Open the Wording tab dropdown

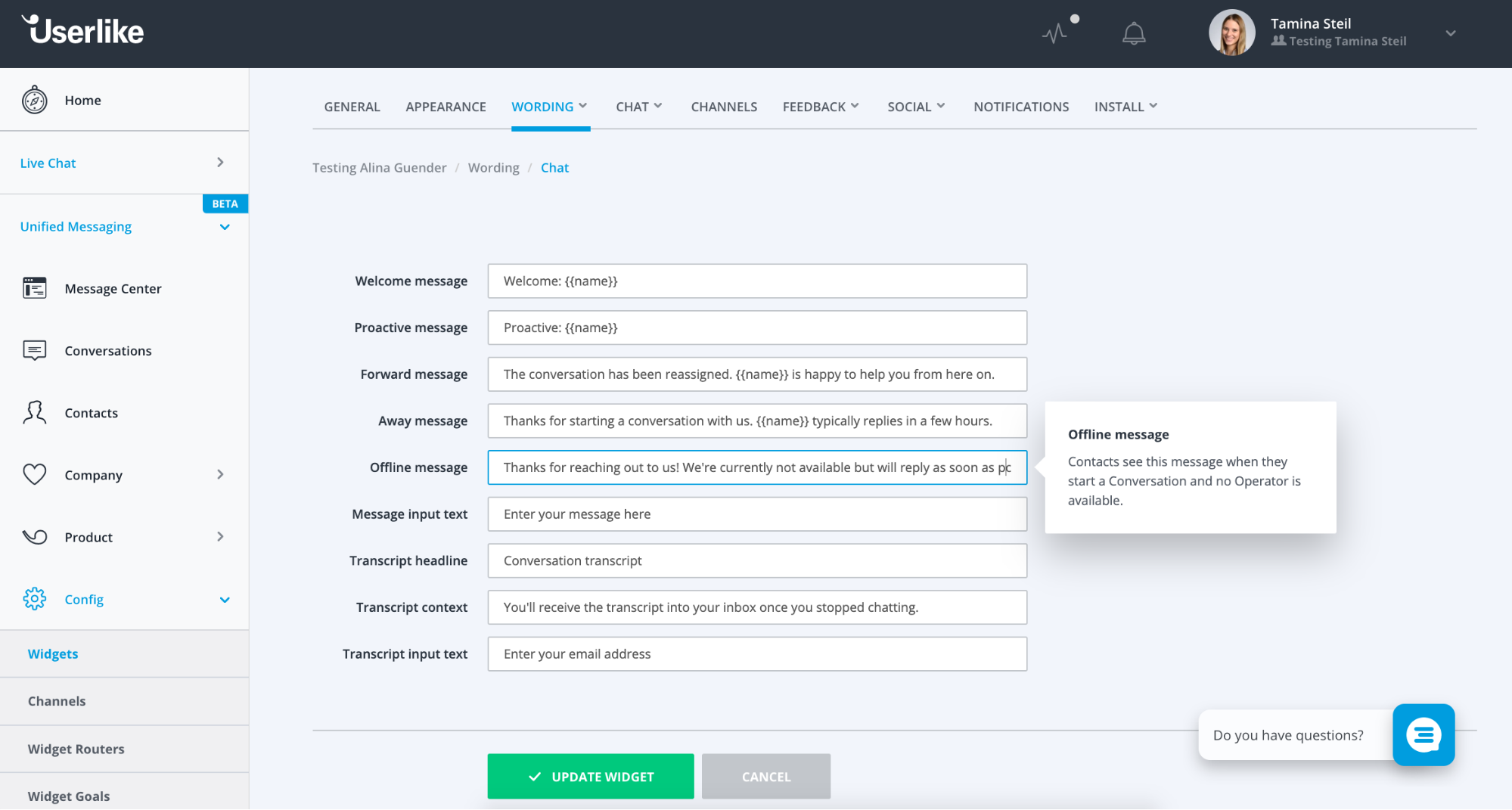point(550,107)
